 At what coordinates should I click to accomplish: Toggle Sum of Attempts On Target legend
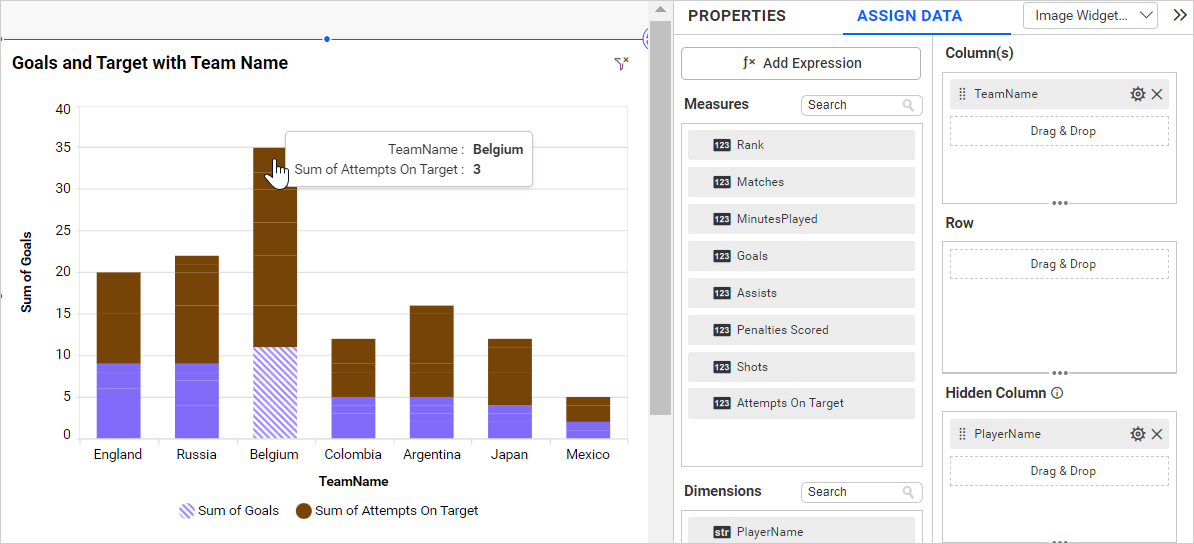387,511
